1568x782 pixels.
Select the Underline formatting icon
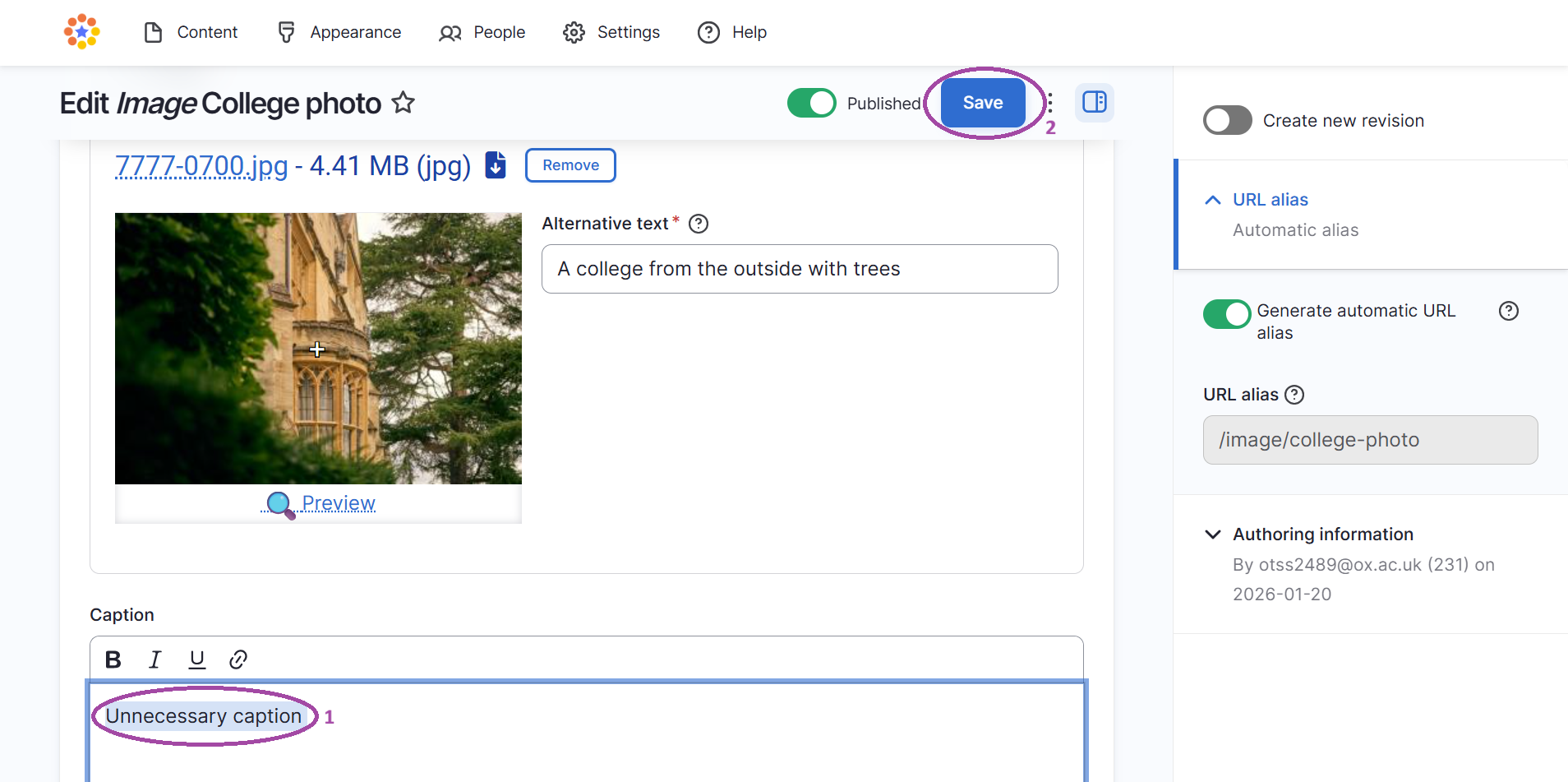tap(196, 659)
